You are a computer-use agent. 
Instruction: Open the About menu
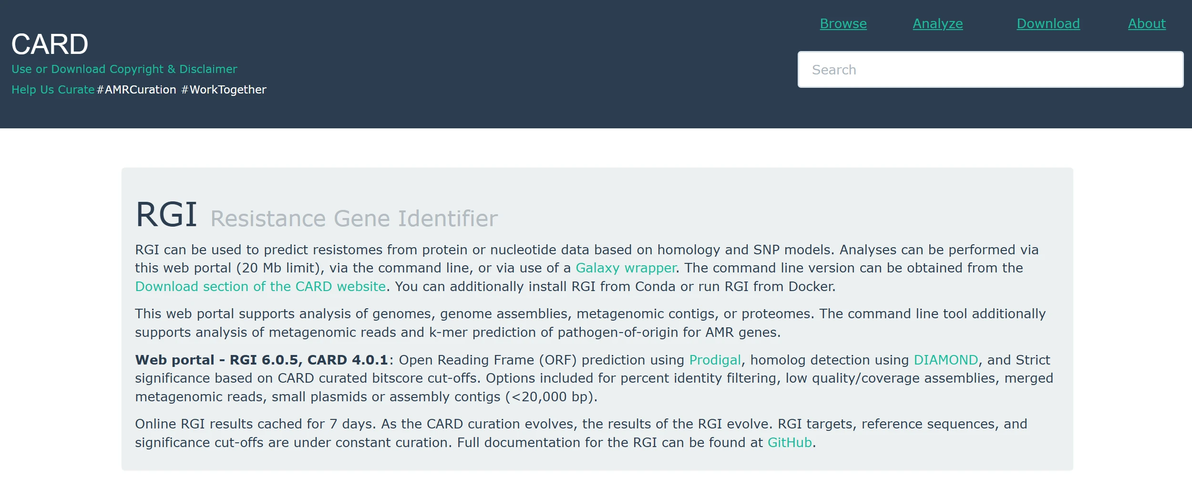point(1146,24)
